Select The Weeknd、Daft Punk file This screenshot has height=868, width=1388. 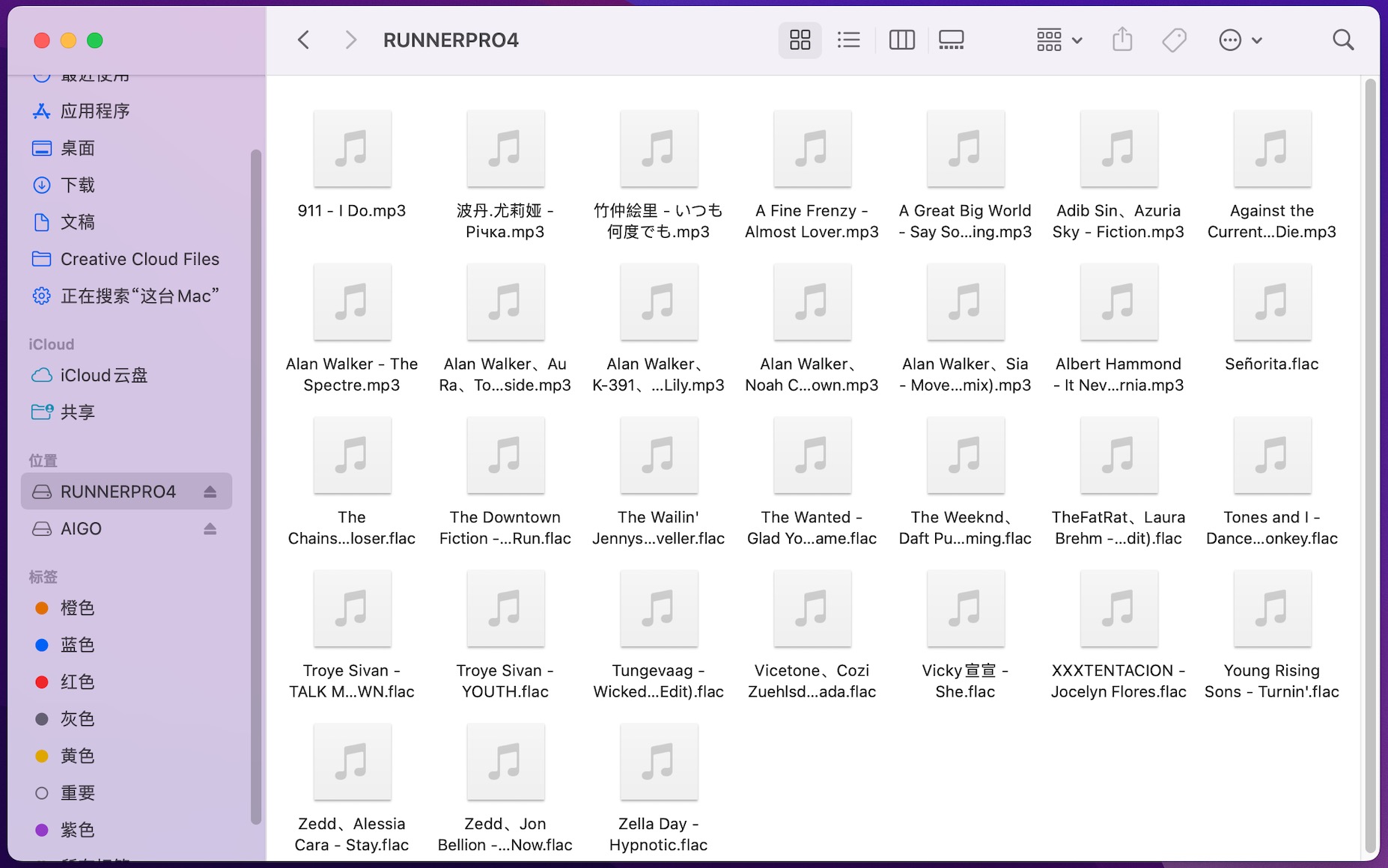click(x=966, y=483)
